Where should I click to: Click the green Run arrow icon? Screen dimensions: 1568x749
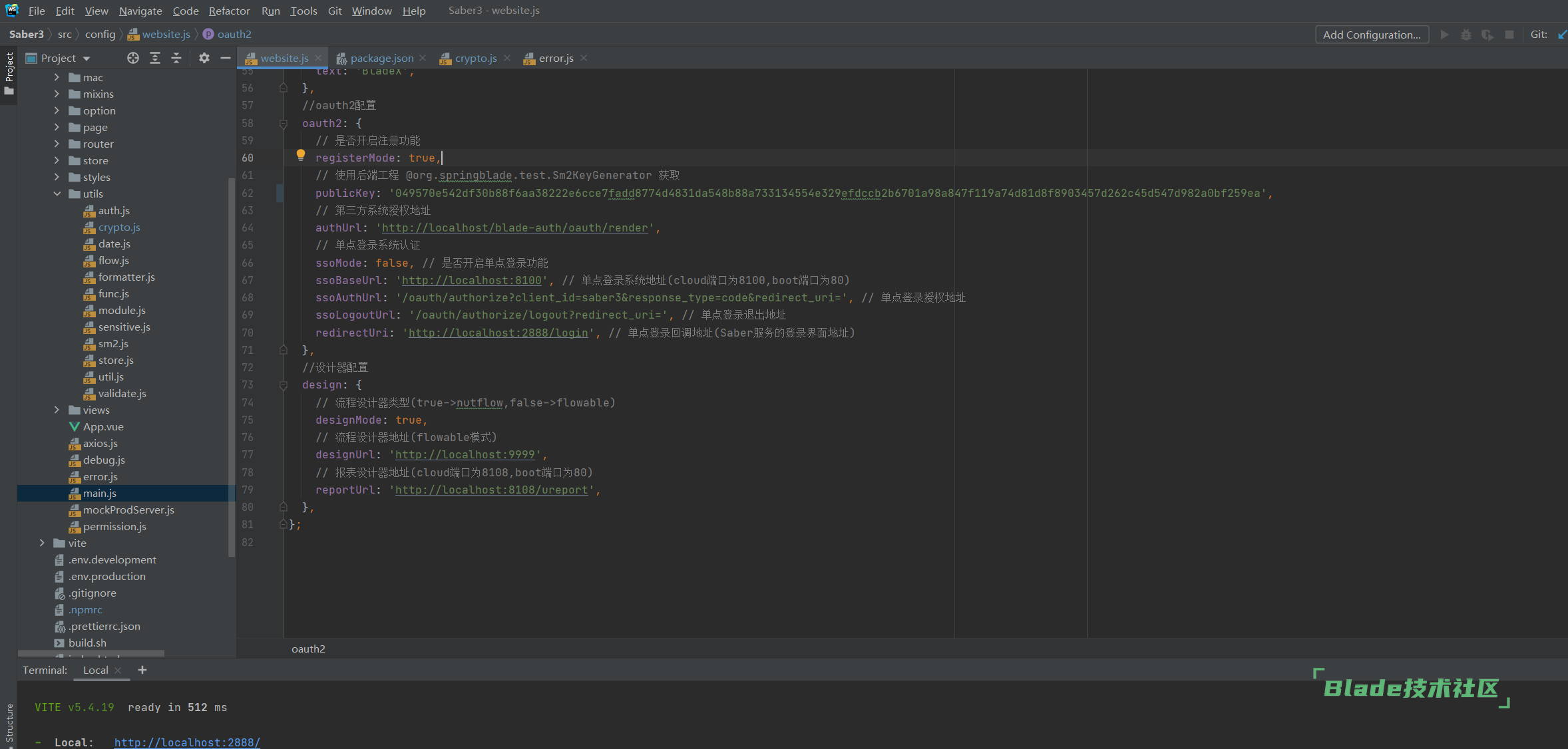[x=1444, y=35]
